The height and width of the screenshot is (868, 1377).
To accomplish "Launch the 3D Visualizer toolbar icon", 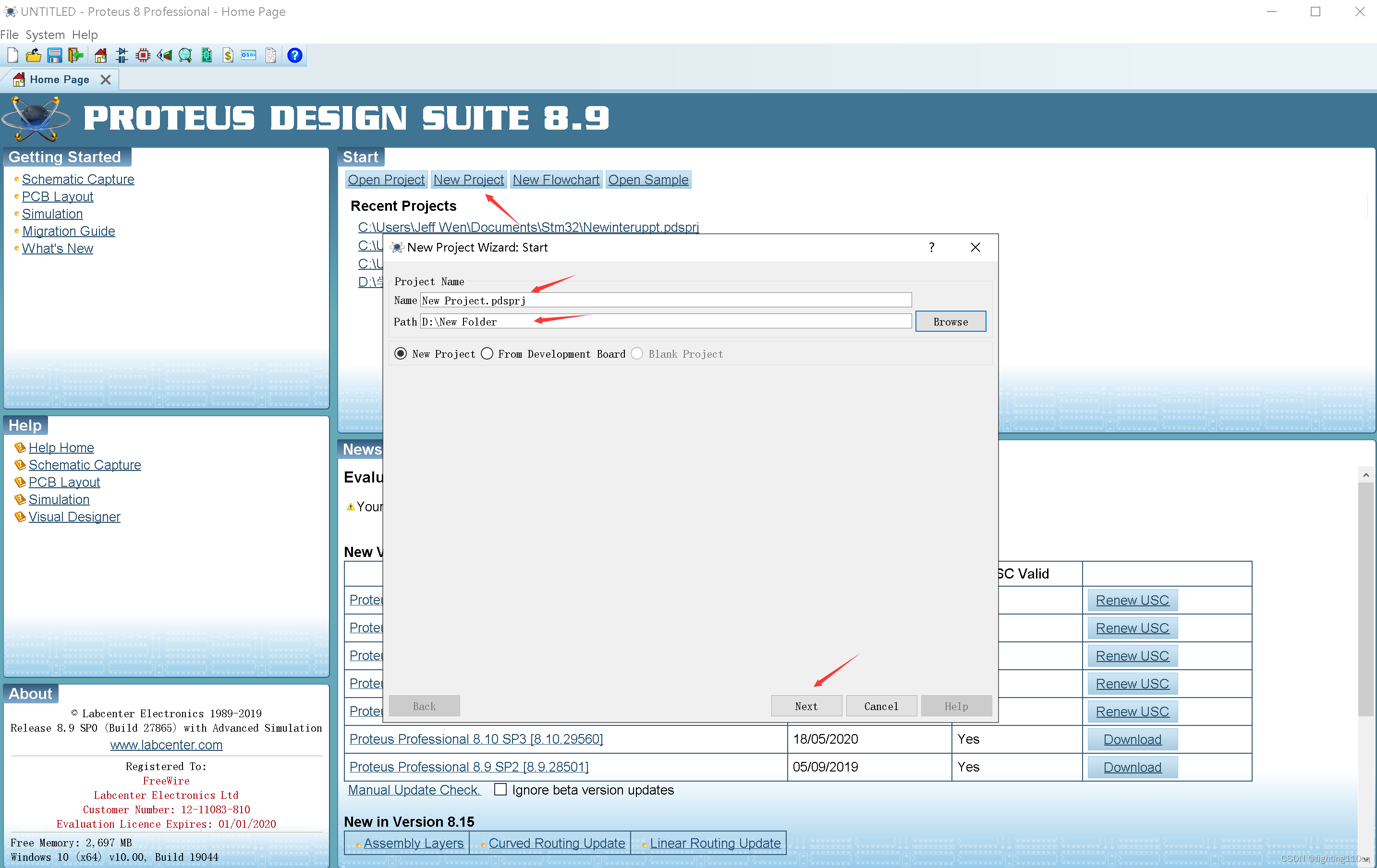I will (165, 55).
